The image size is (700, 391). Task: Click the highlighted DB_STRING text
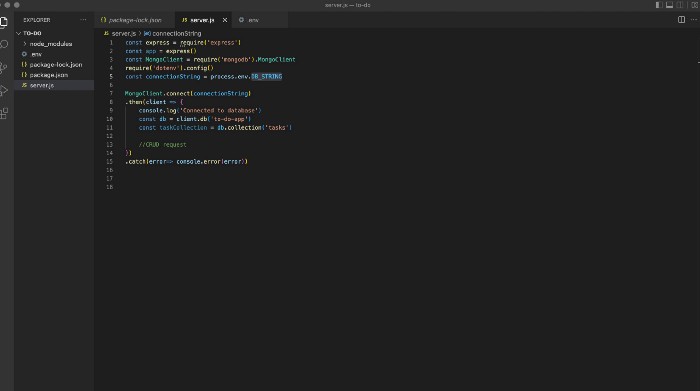tap(267, 77)
